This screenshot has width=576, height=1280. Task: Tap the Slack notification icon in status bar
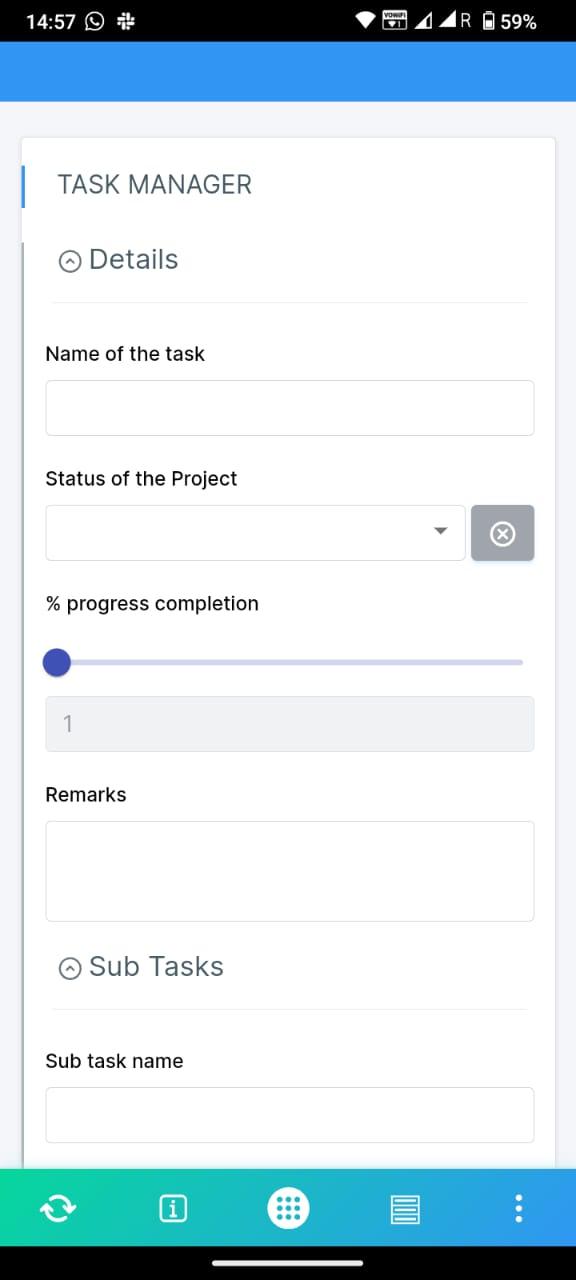(x=126, y=21)
